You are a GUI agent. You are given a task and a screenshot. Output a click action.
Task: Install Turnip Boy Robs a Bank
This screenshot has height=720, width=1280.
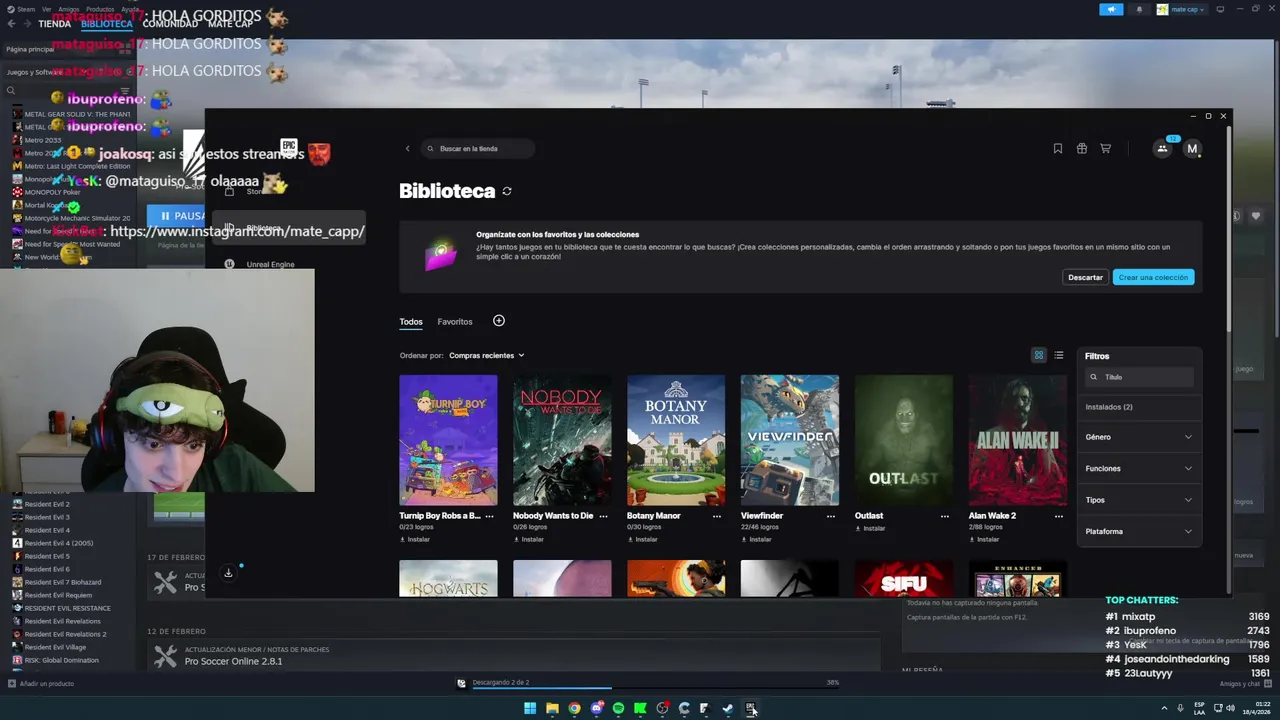point(415,539)
